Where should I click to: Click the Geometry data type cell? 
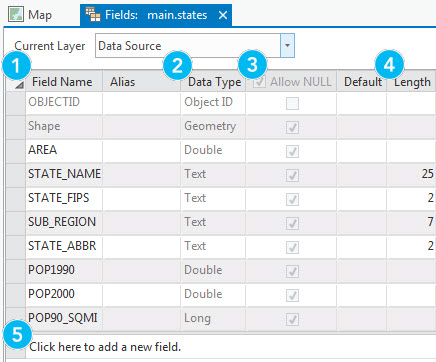(213, 127)
